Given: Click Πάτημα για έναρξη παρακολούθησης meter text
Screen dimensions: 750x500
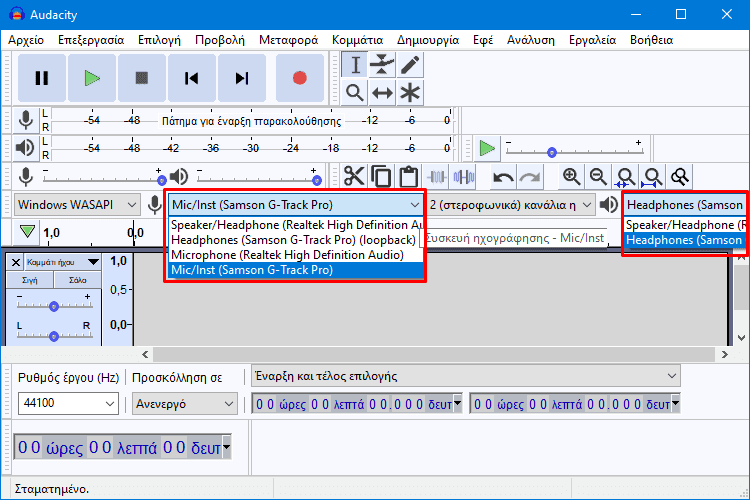Looking at the screenshot, I should (252, 121).
